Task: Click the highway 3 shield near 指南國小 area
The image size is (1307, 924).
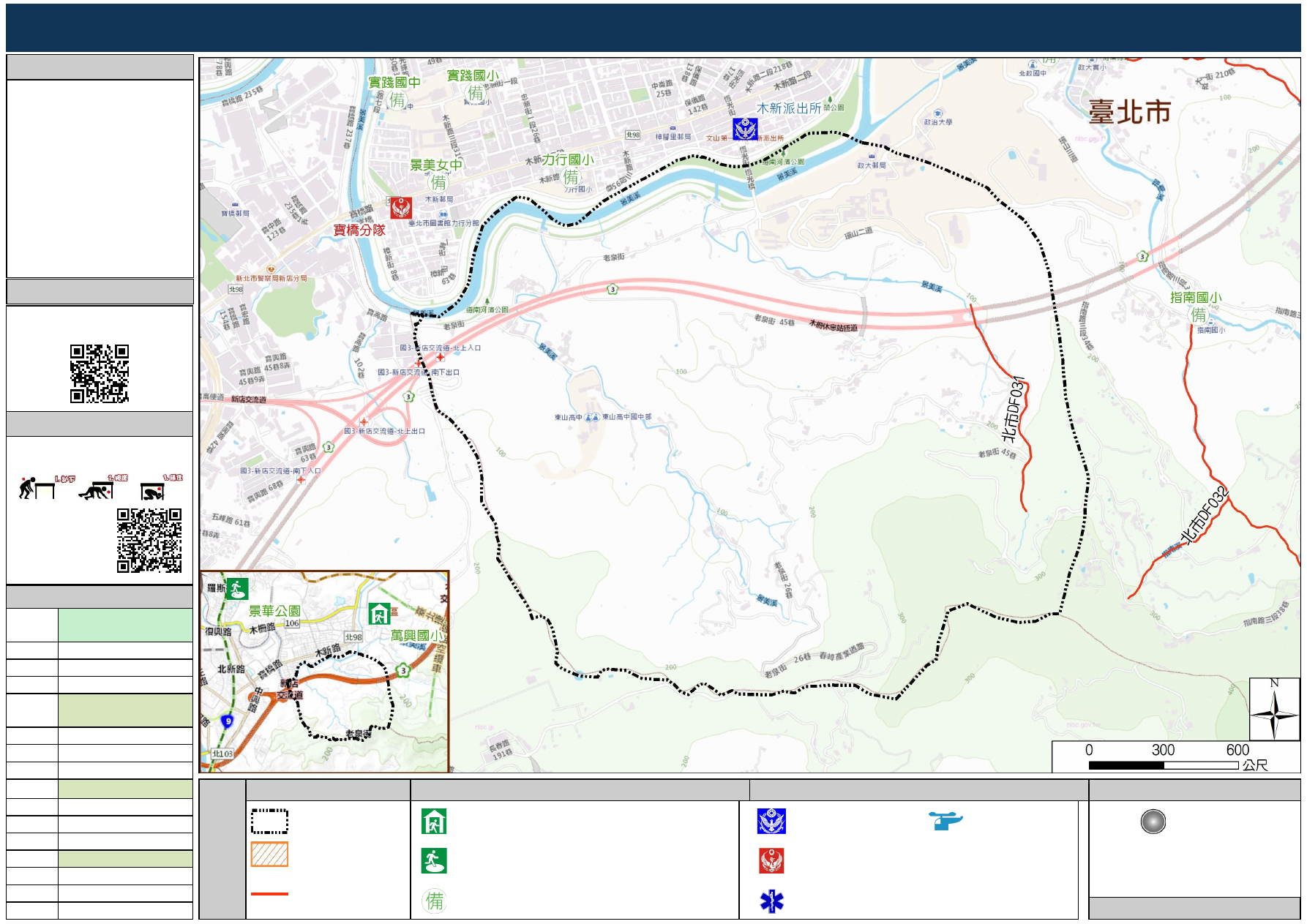Action: point(1142,256)
